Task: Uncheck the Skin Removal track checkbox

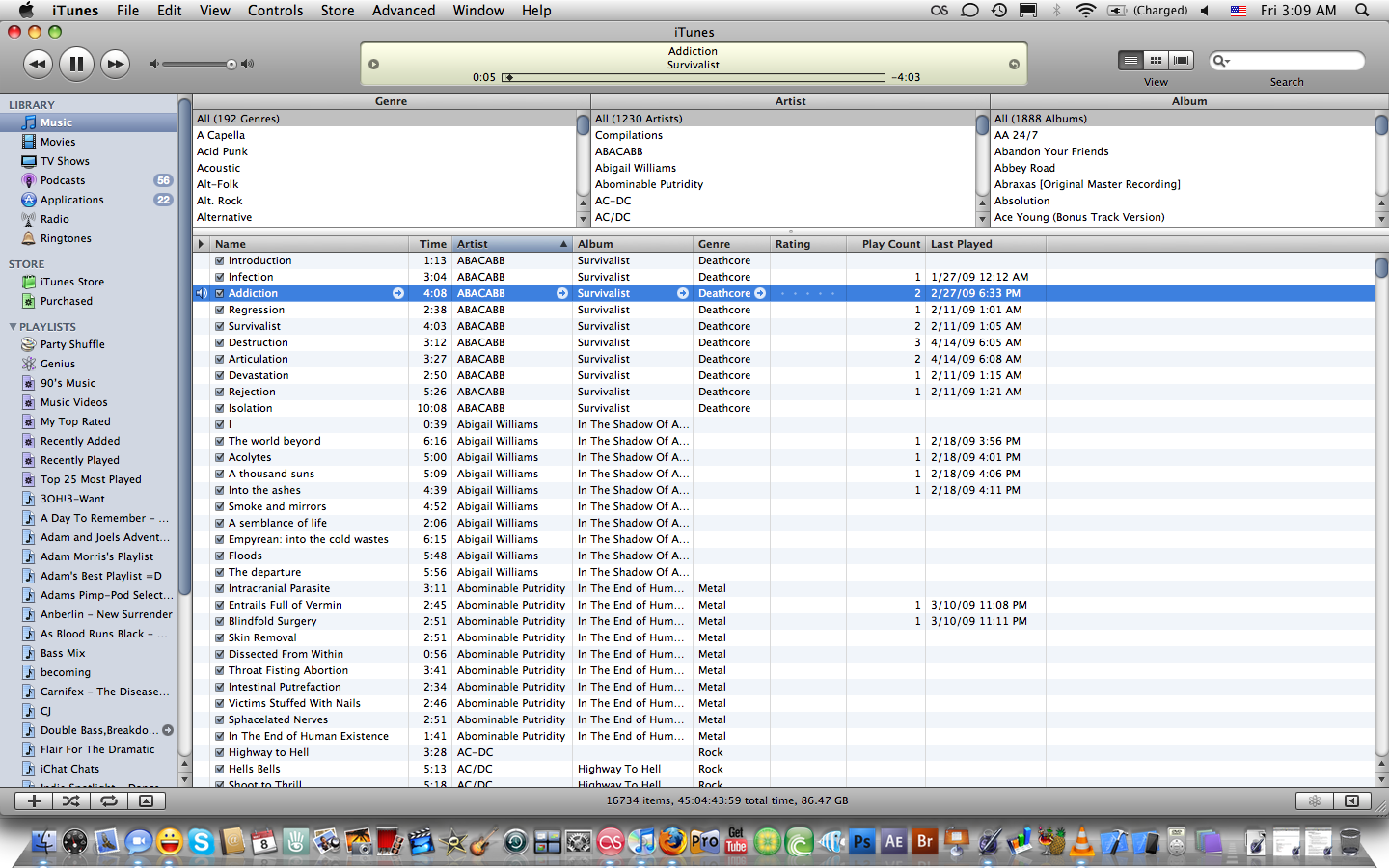Action: (220, 637)
